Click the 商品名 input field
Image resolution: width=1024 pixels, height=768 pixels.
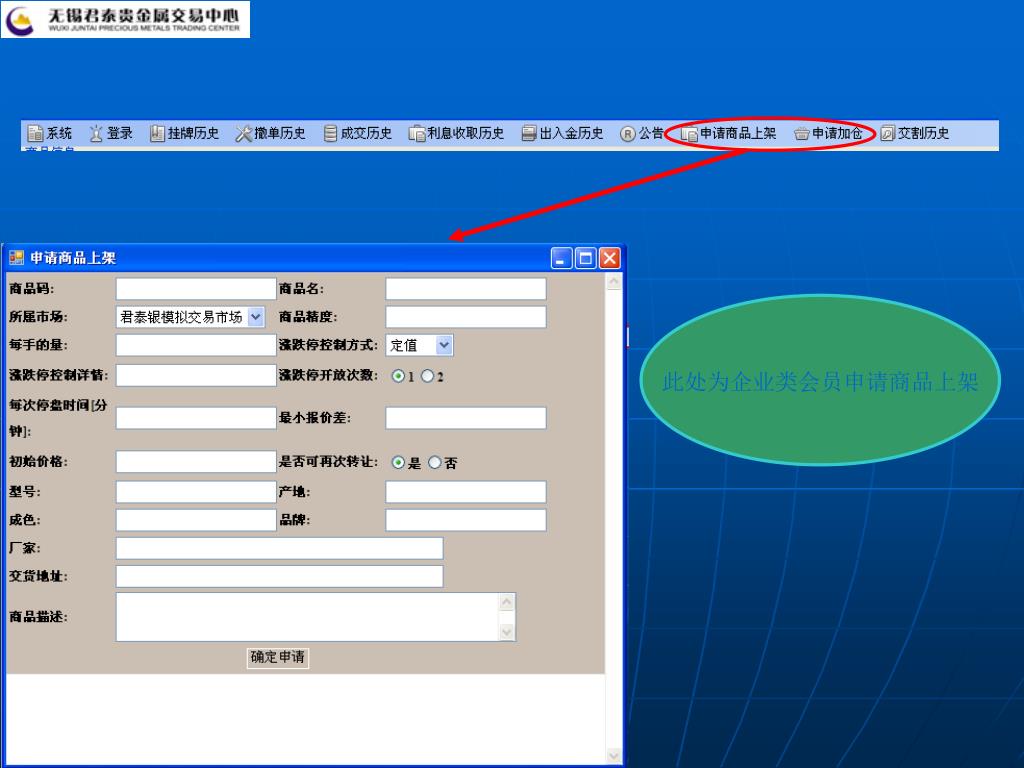point(466,289)
